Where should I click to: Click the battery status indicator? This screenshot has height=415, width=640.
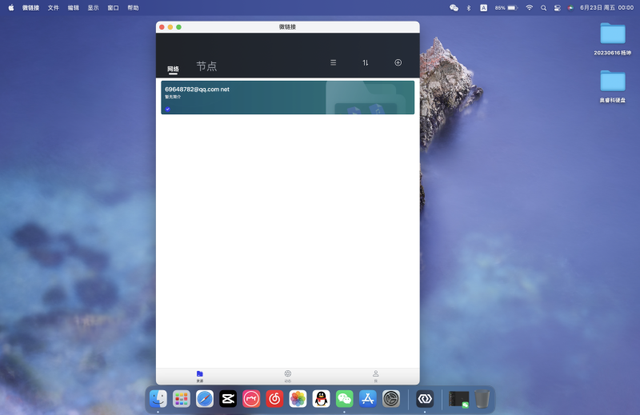tap(506, 8)
